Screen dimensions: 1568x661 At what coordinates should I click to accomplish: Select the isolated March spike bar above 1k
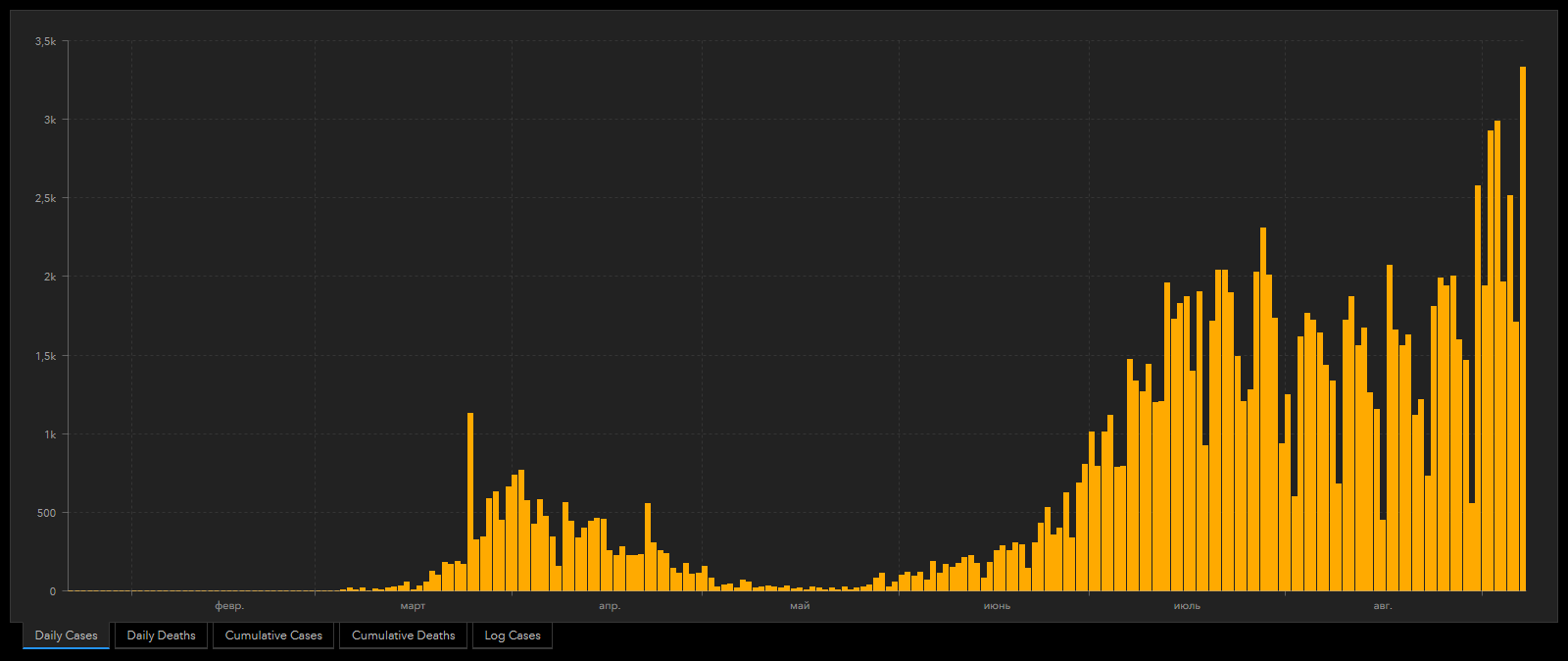click(470, 502)
